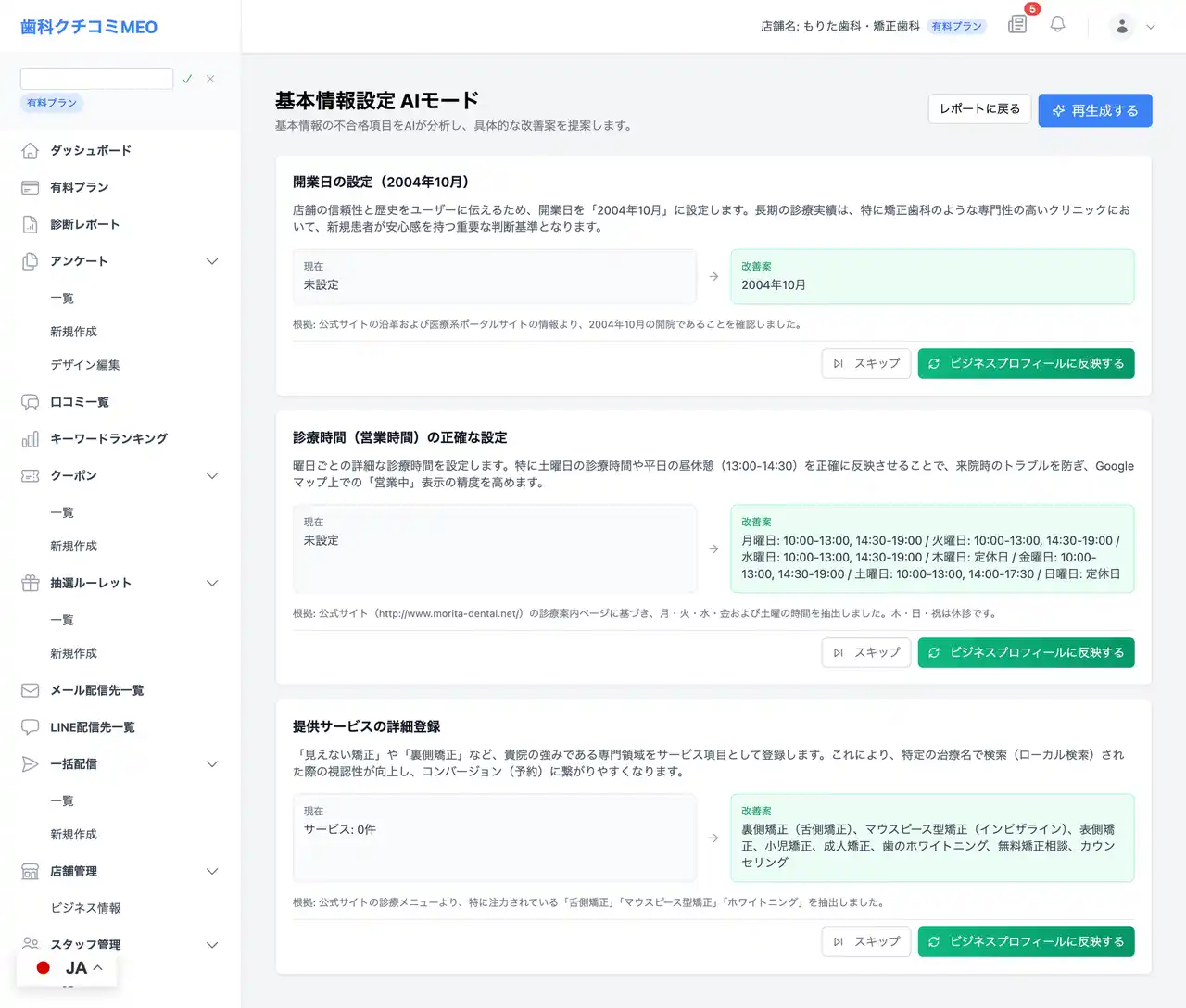Open the news icon with badge 5
Viewport: 1186px width, 1008px height.
(1017, 25)
